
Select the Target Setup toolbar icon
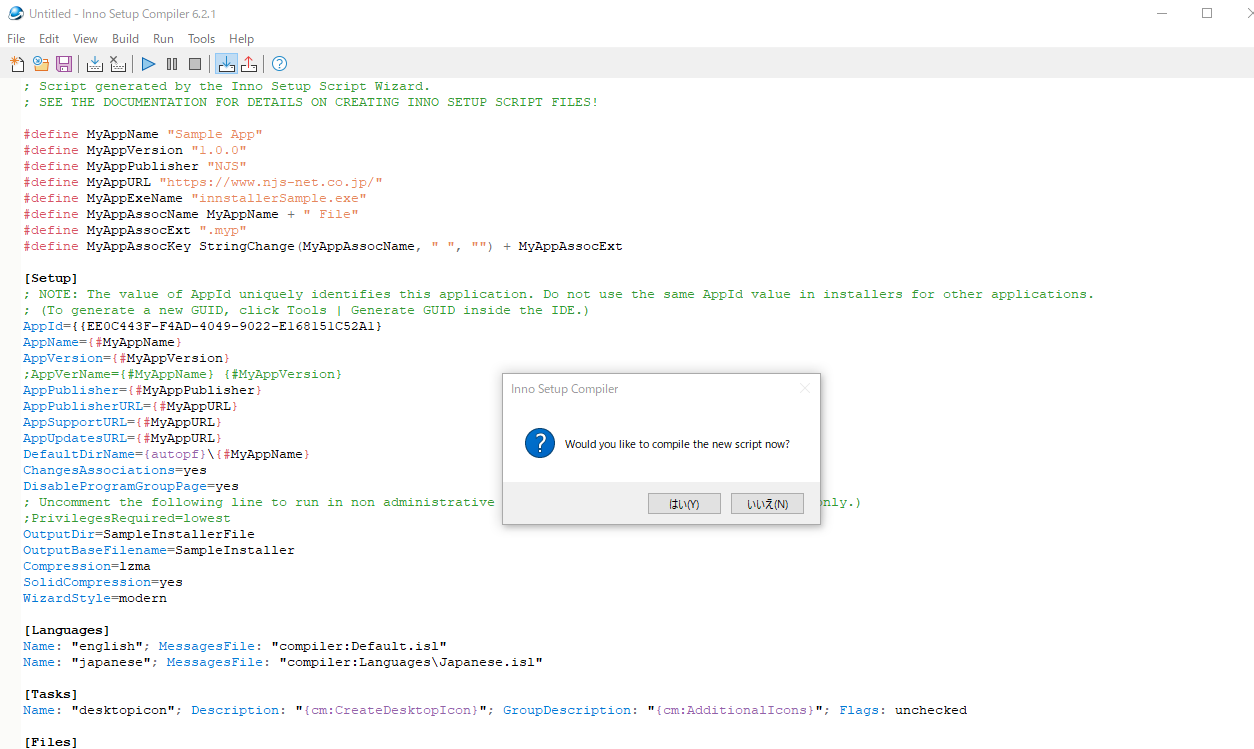click(226, 64)
